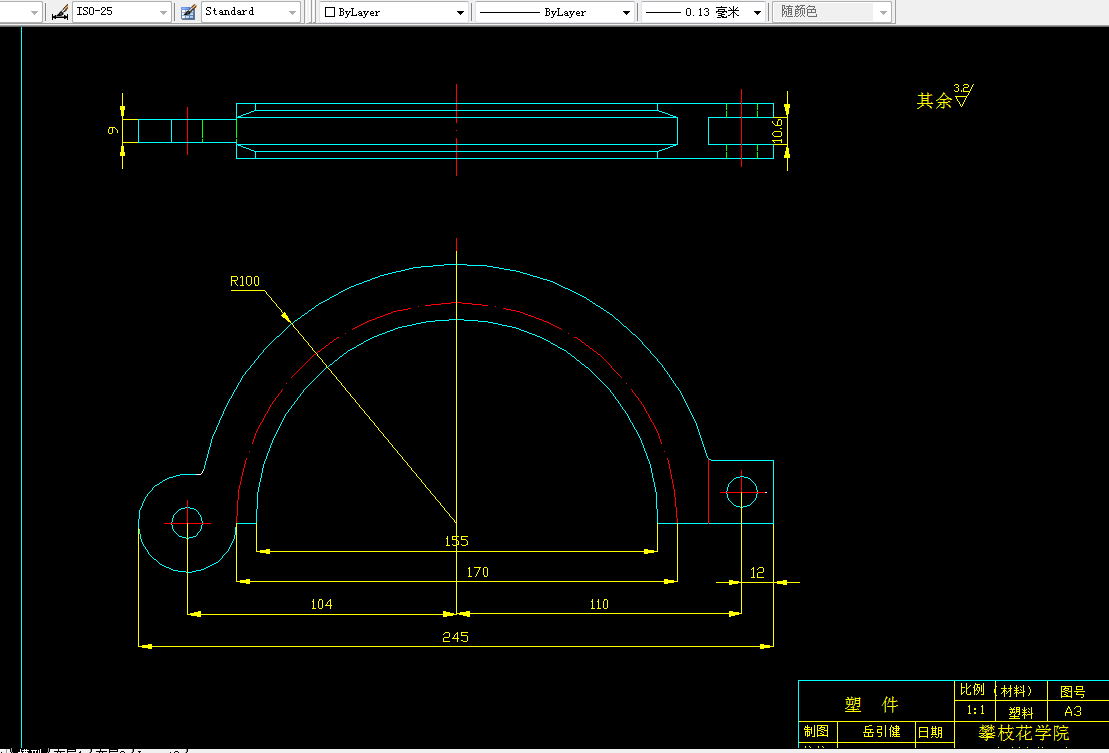
Task: Select the A3 drawing number value
Action: tap(1073, 711)
